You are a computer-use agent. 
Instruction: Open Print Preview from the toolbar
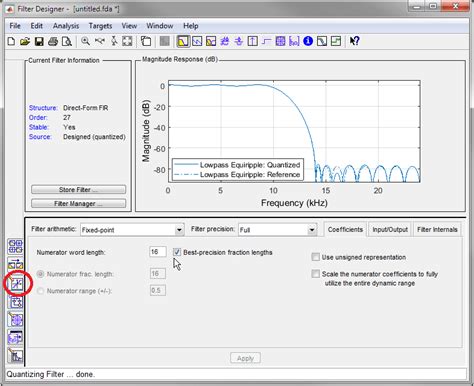pos(67,41)
